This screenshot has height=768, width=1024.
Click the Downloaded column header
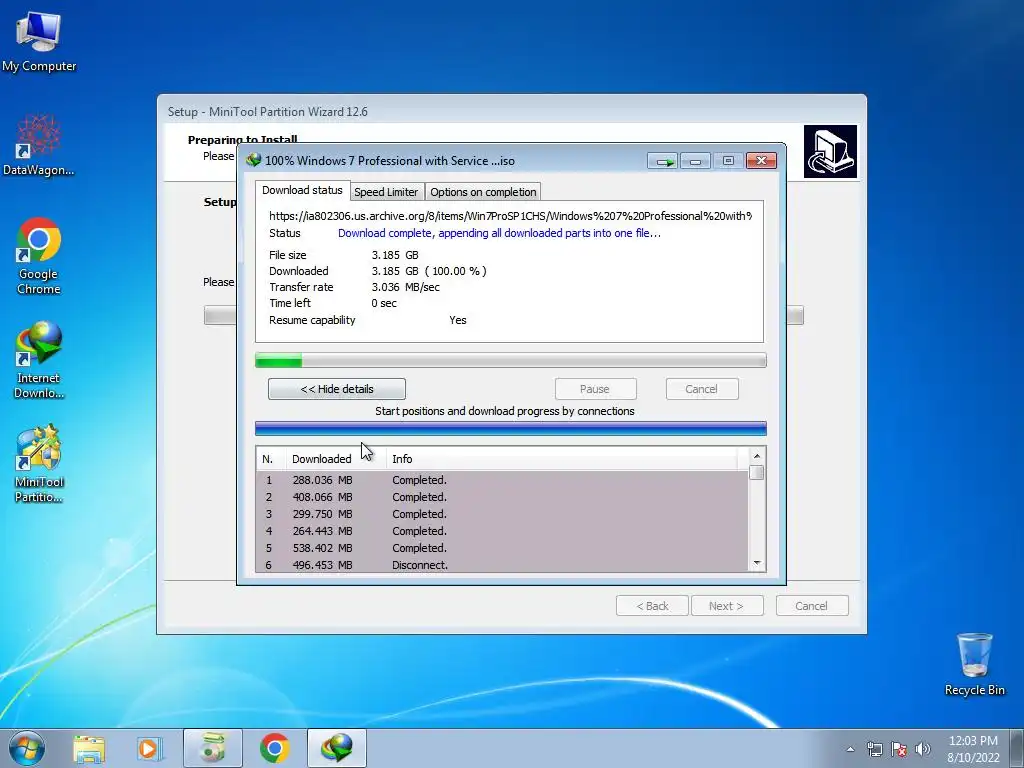(x=336, y=459)
